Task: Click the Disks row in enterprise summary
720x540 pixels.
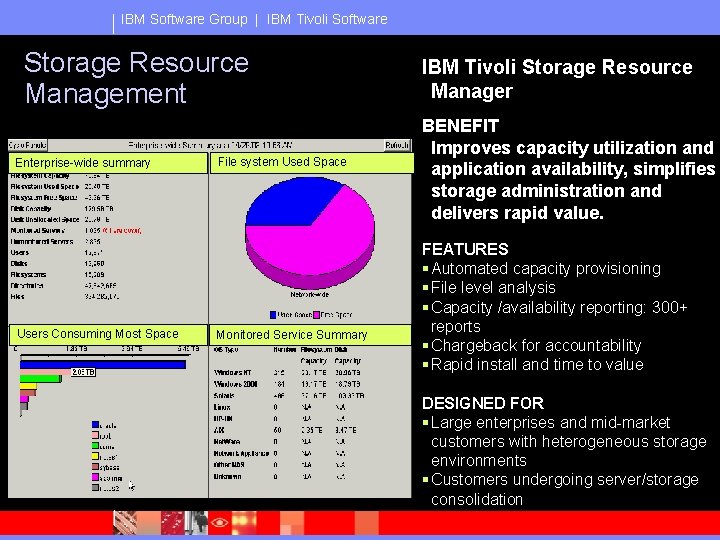Action: coord(58,264)
